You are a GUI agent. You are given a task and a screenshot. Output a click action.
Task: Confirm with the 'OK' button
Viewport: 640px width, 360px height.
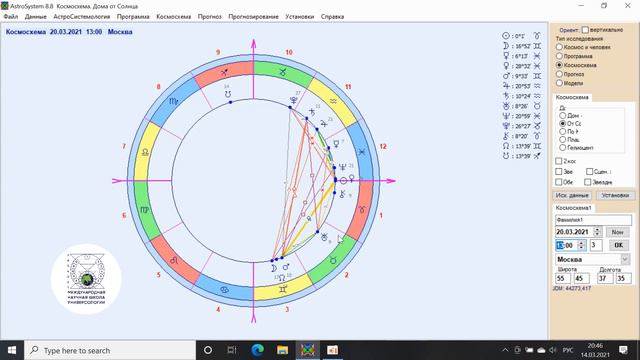[618, 245]
